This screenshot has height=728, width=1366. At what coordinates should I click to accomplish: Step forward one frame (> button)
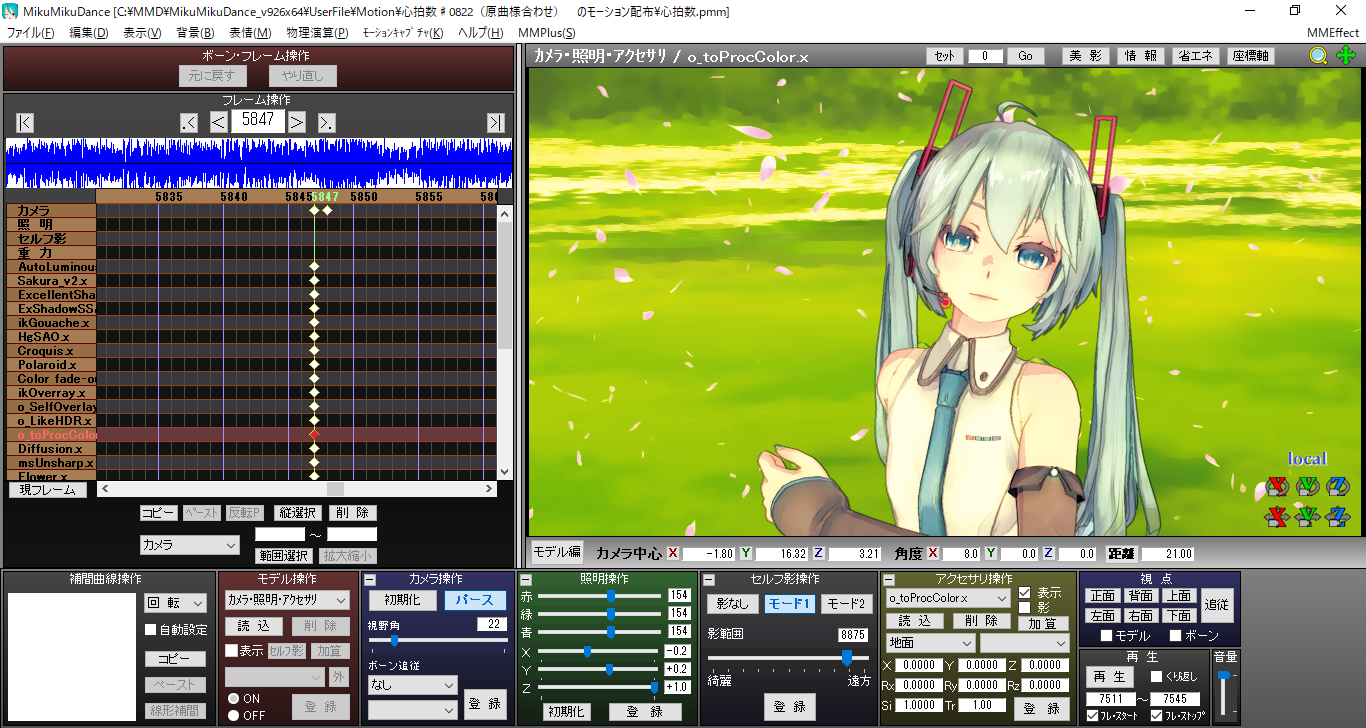[297, 122]
